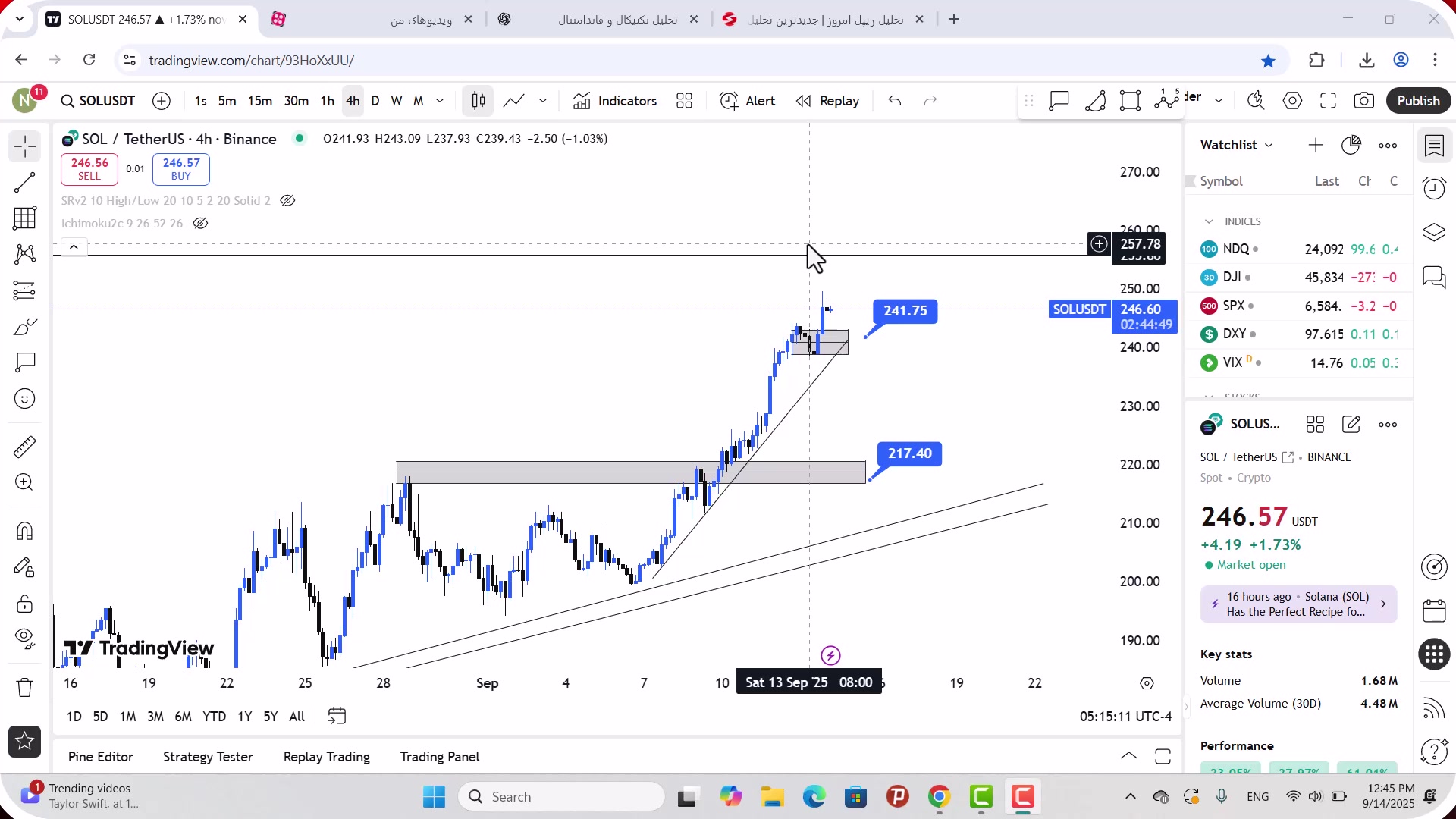Enter fullscreen mode
Screen dimensions: 1456x819
pyautogui.click(x=1328, y=101)
